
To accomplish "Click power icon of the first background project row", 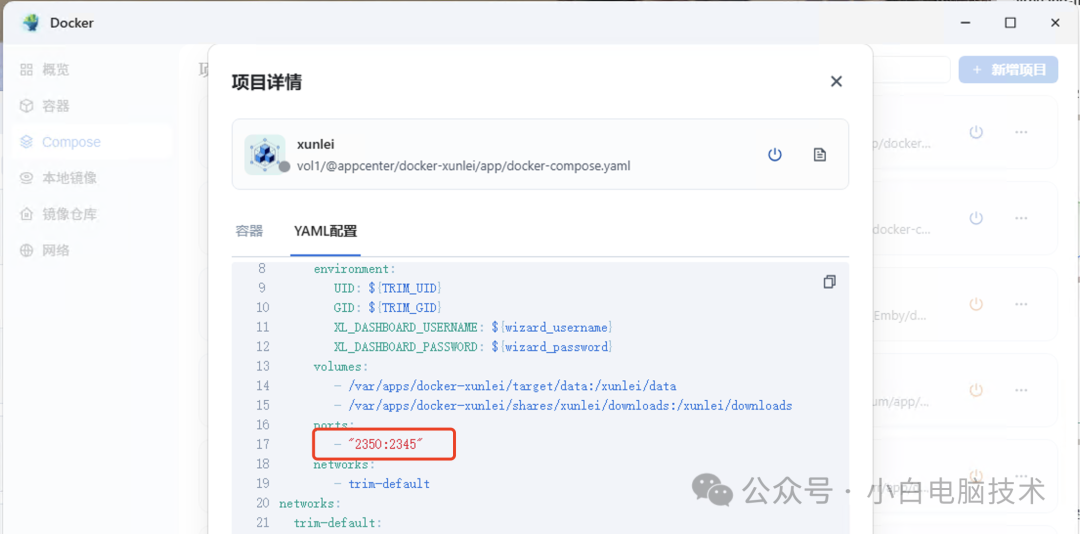I will click(x=976, y=132).
